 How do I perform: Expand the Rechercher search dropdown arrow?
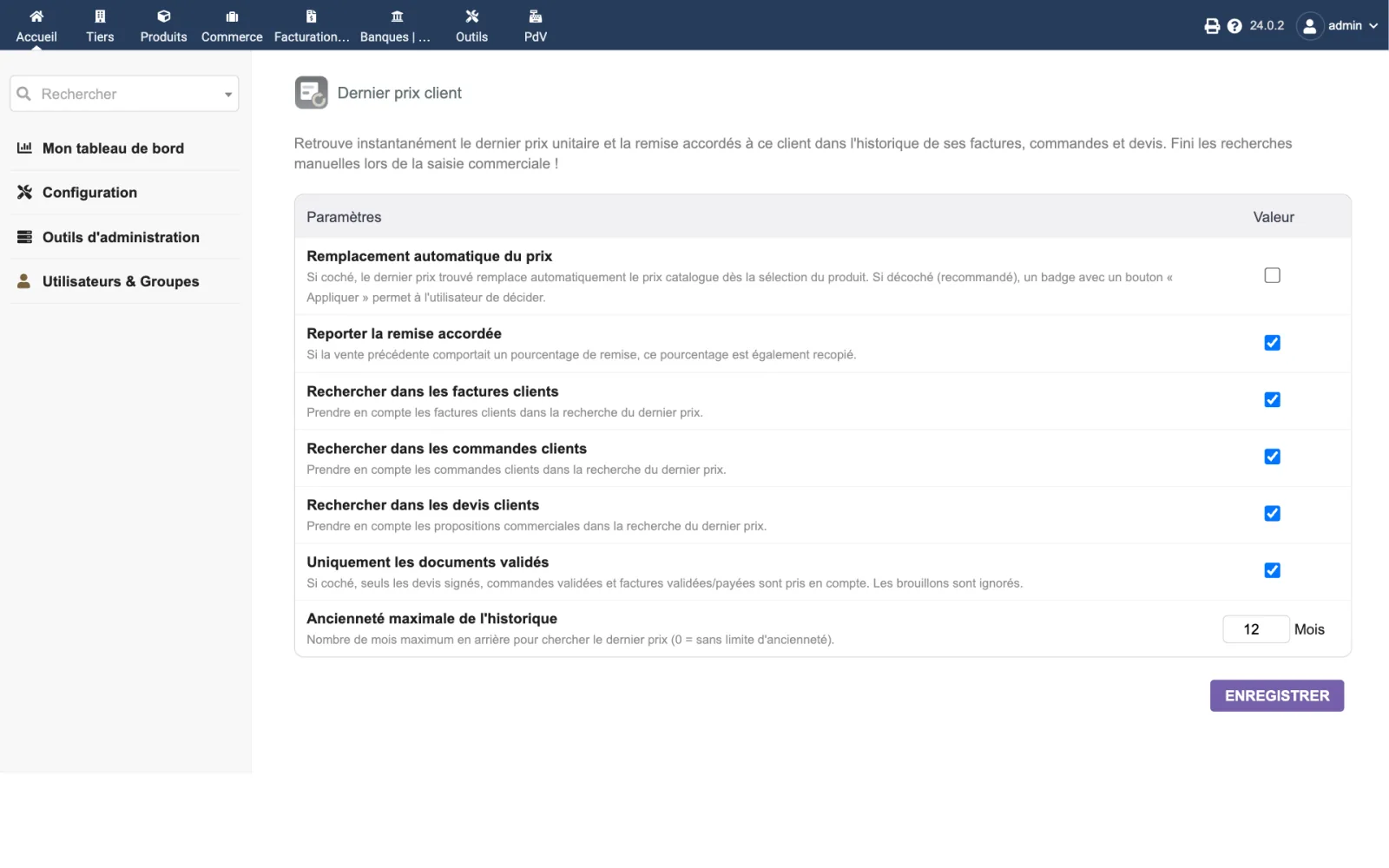(x=228, y=95)
